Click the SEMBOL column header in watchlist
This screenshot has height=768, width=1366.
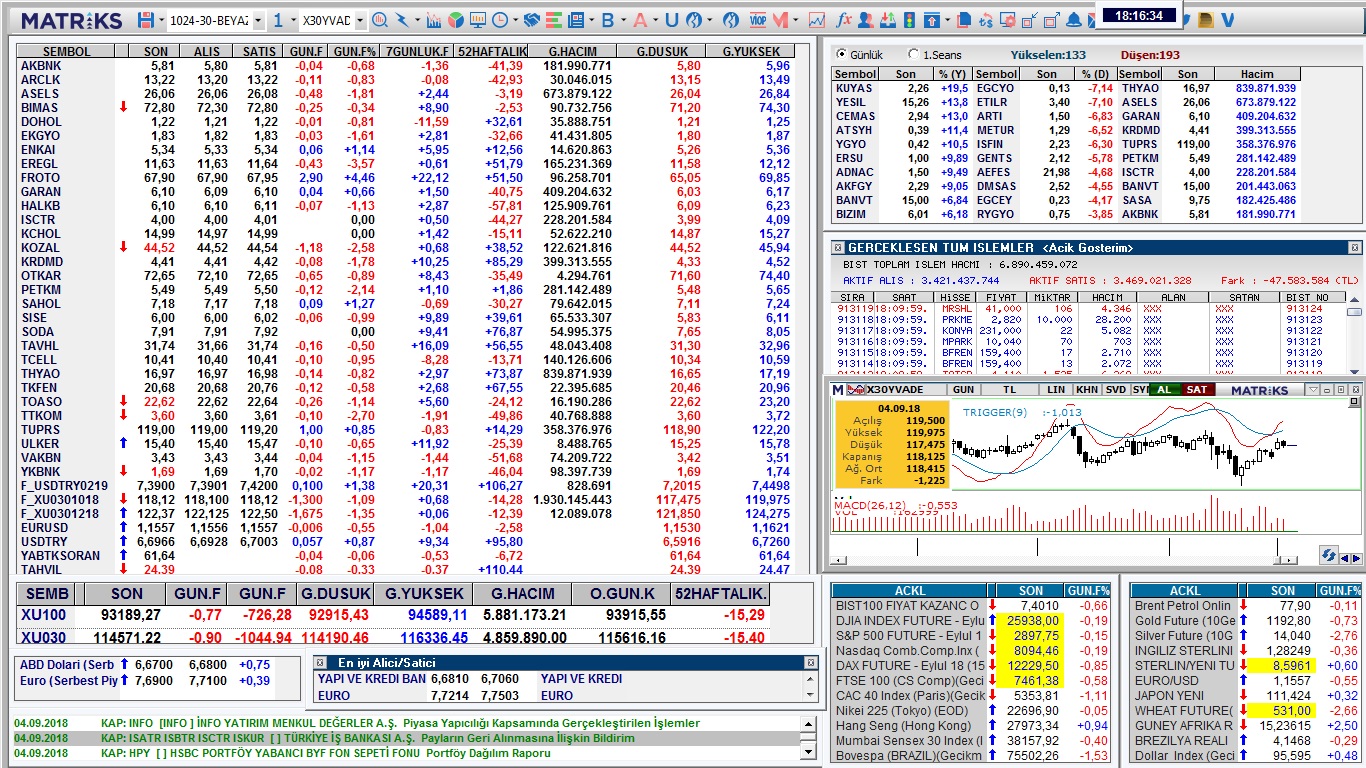click(x=67, y=51)
